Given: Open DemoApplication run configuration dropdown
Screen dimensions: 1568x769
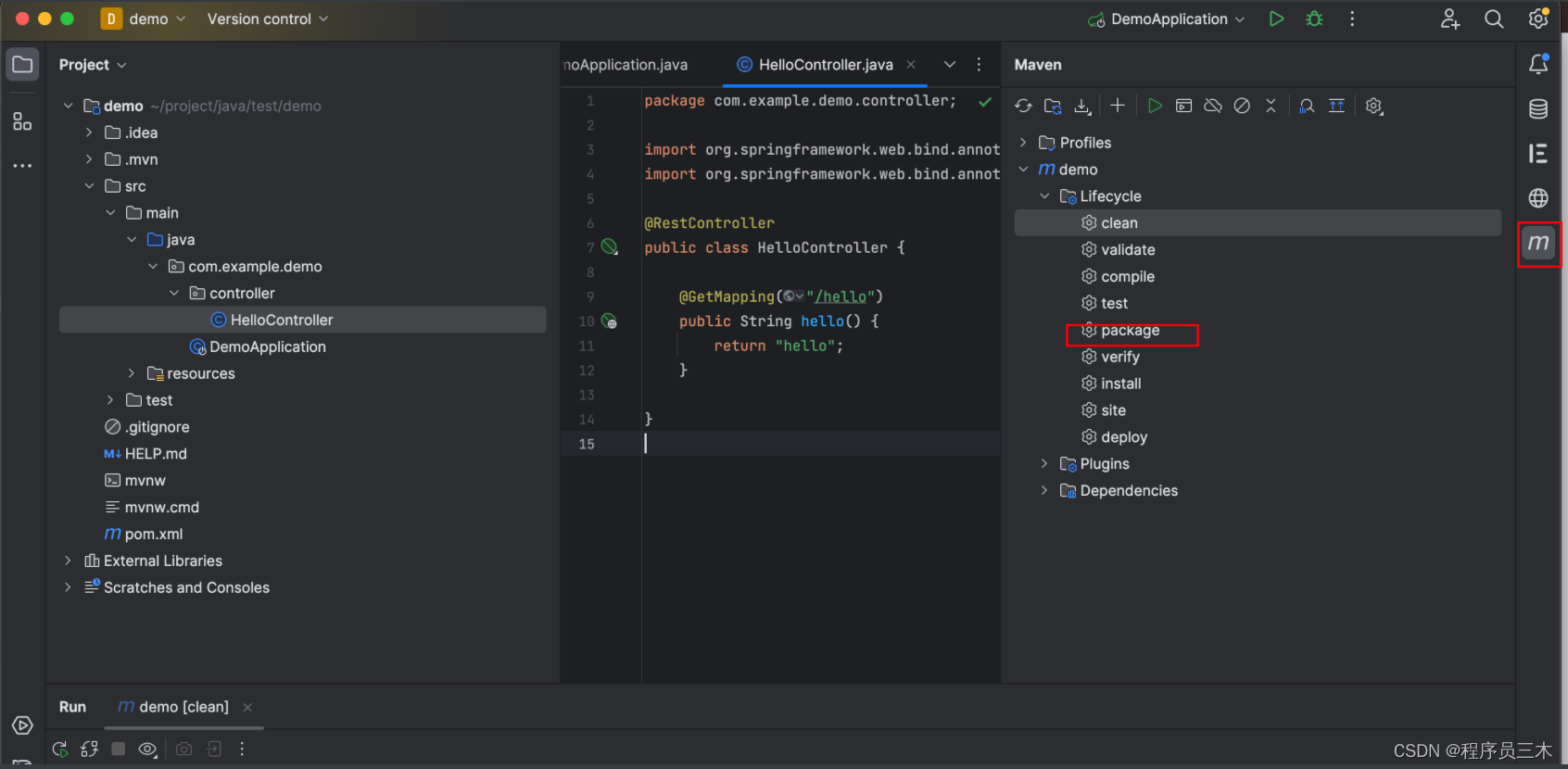Looking at the screenshot, I should click(1166, 19).
